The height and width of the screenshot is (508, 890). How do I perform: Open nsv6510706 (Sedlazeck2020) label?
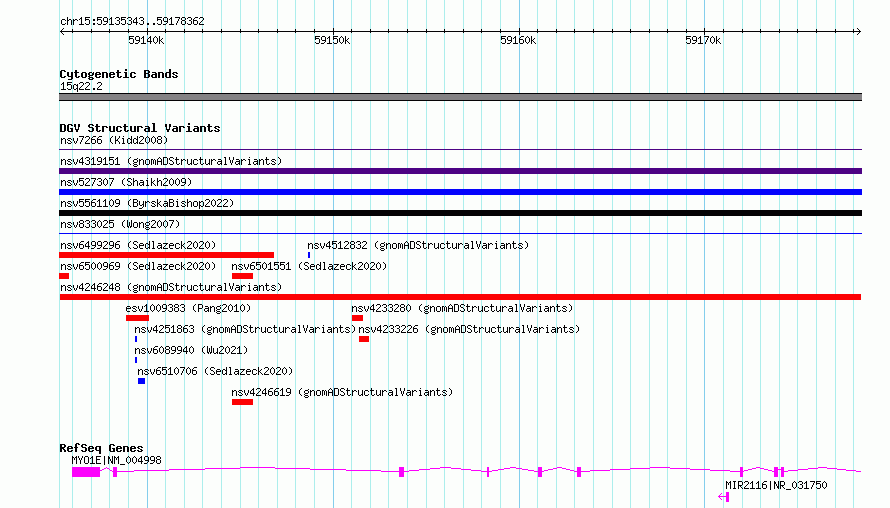click(215, 371)
